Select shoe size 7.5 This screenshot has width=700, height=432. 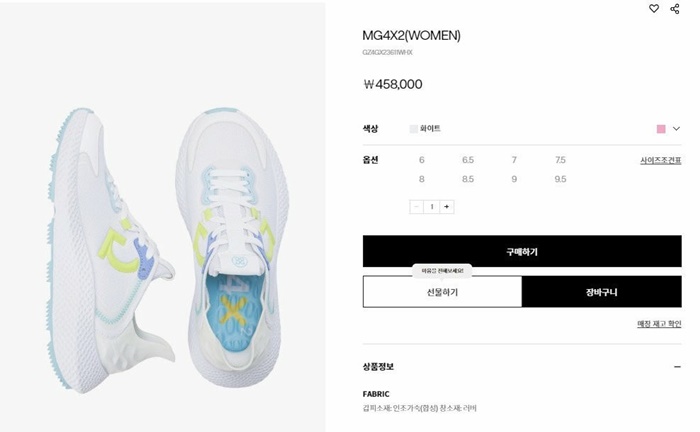click(560, 160)
